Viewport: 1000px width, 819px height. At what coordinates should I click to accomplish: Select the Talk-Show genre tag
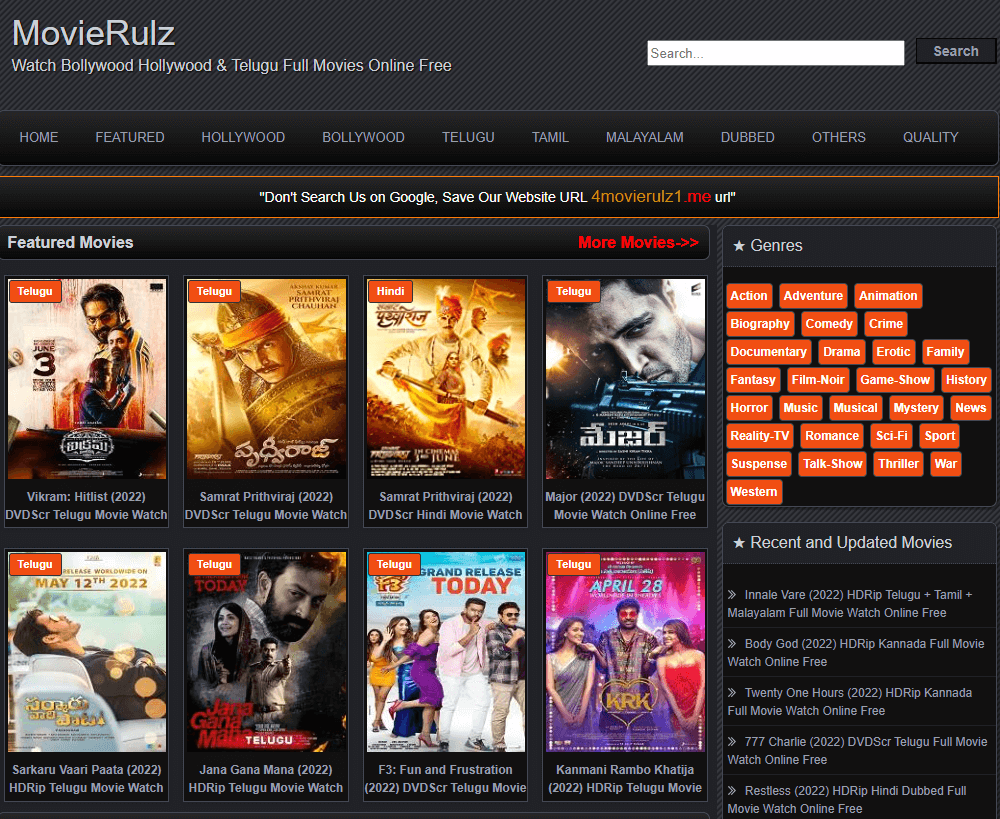point(833,464)
